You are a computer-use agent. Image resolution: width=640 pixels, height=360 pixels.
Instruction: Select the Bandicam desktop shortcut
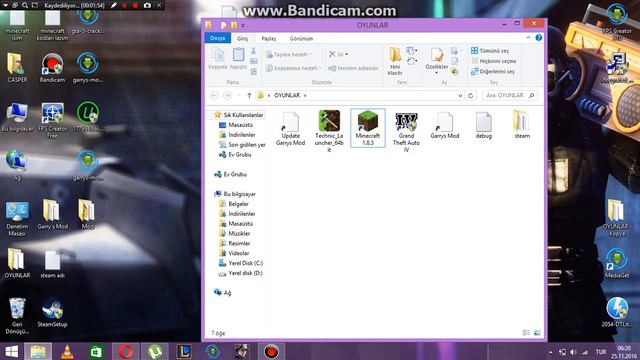point(52,68)
